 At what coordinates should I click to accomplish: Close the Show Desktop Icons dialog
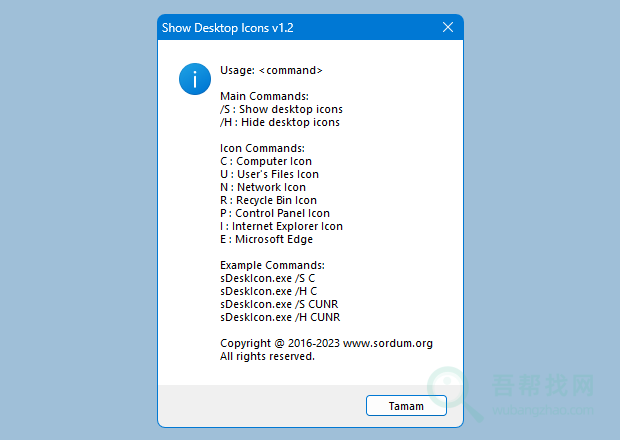point(448,28)
